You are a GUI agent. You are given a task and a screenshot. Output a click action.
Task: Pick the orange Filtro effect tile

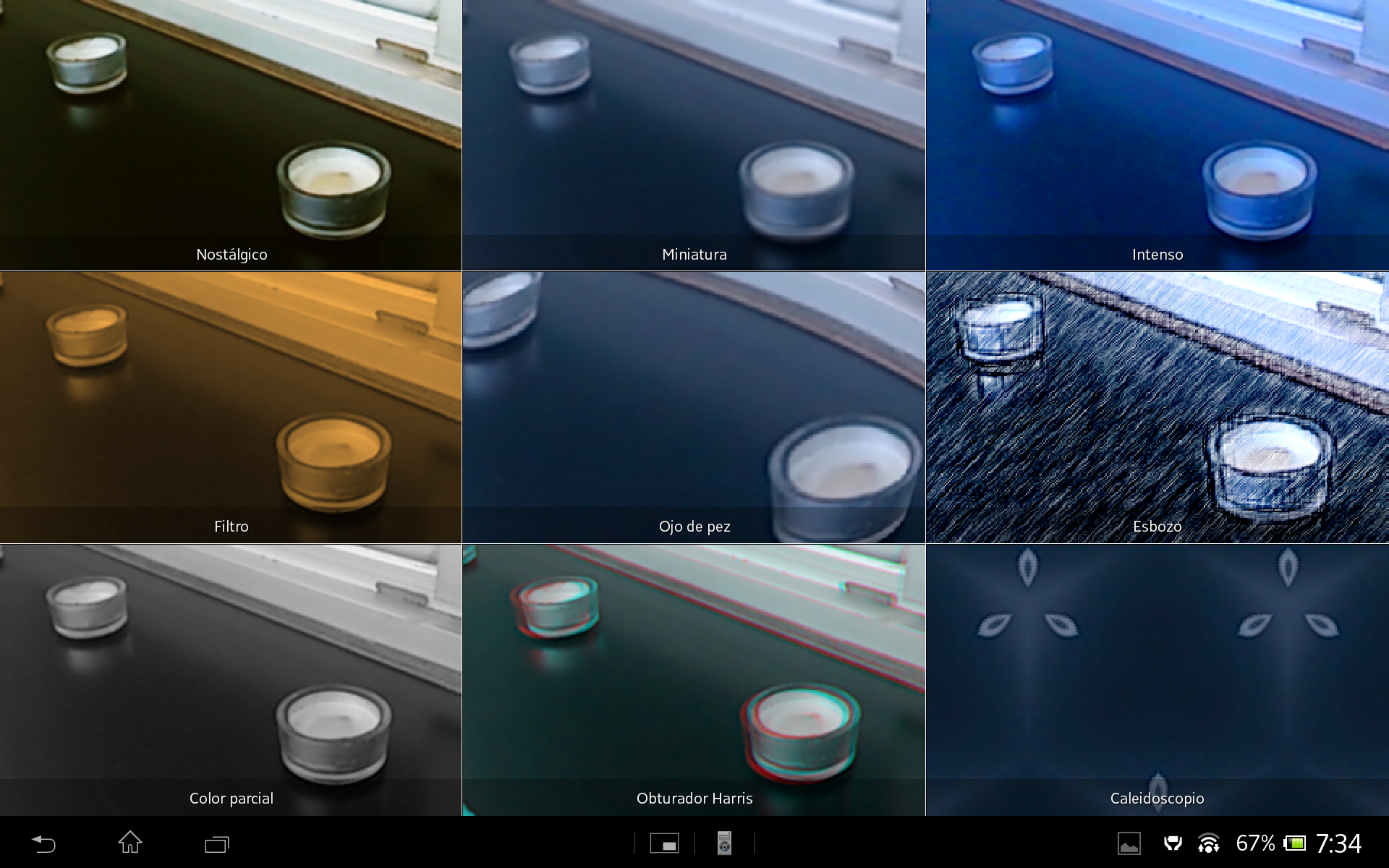coord(231,407)
